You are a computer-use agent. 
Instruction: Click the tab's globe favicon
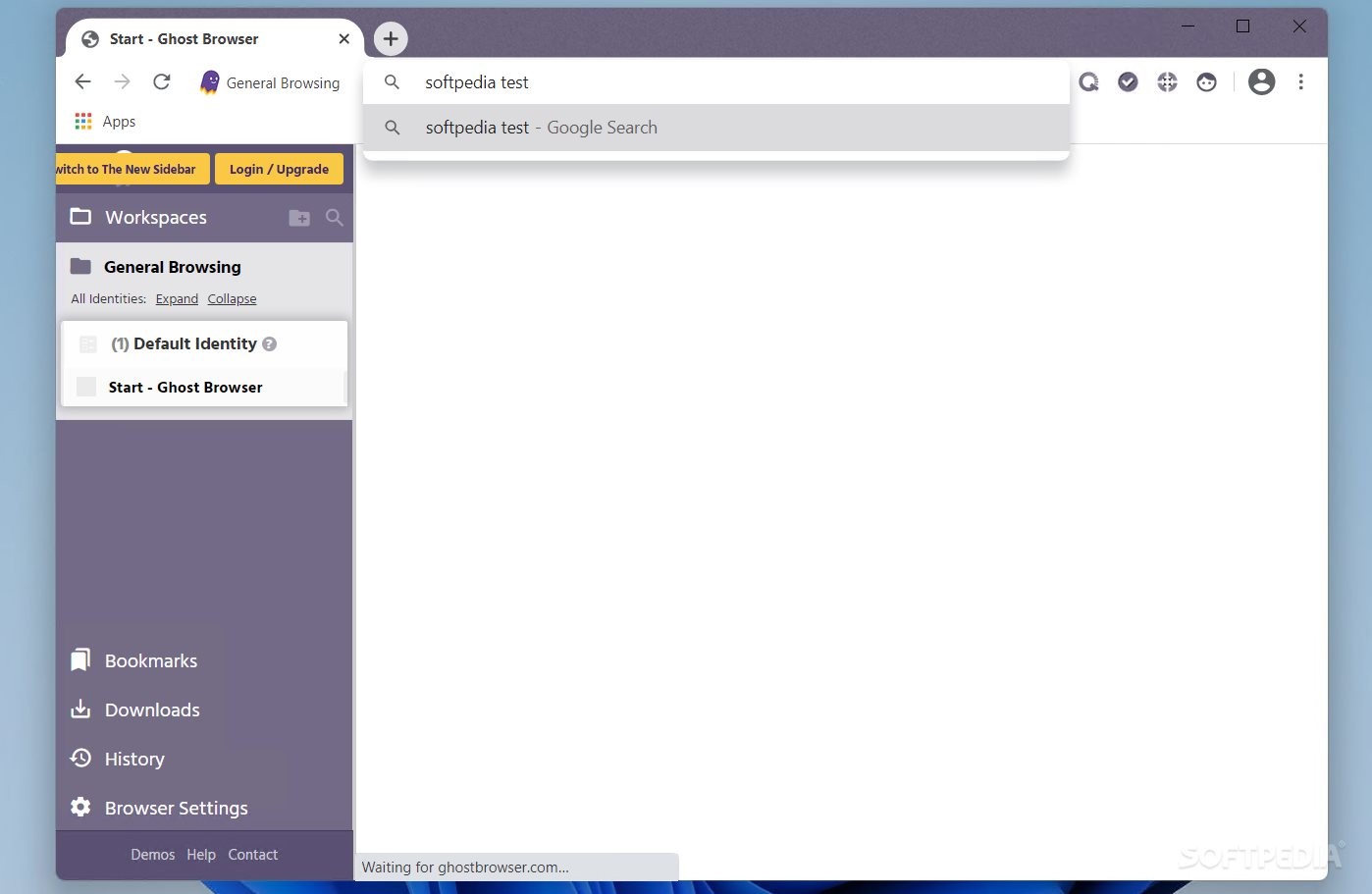[90, 39]
